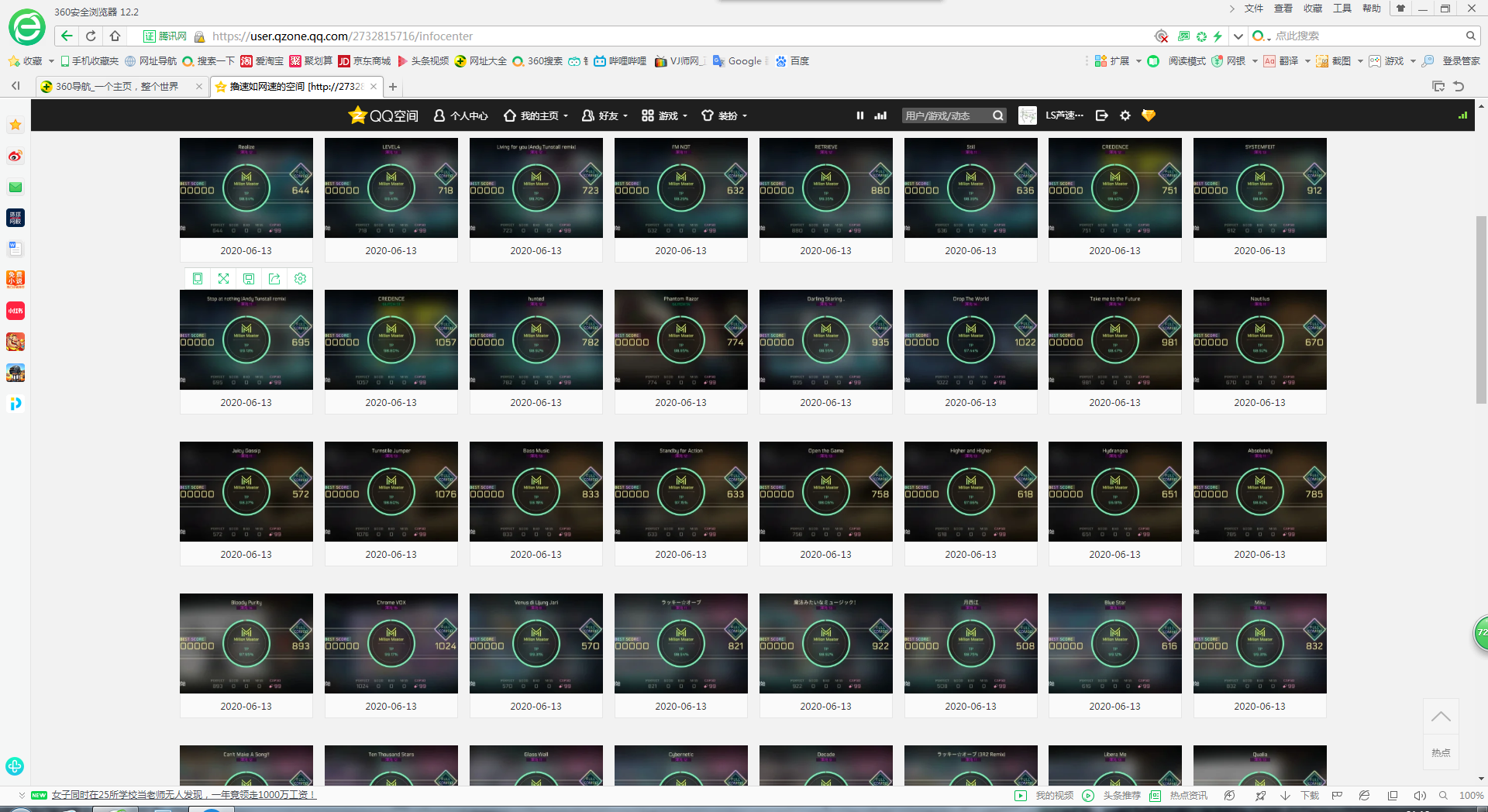The image size is (1488, 812).
Task: Open the Phantom Razor score thumbnail
Action: coord(681,339)
